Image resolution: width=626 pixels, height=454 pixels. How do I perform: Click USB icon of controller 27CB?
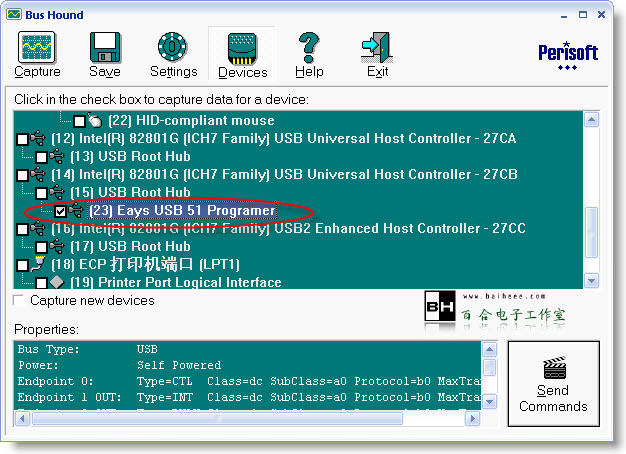(38, 174)
